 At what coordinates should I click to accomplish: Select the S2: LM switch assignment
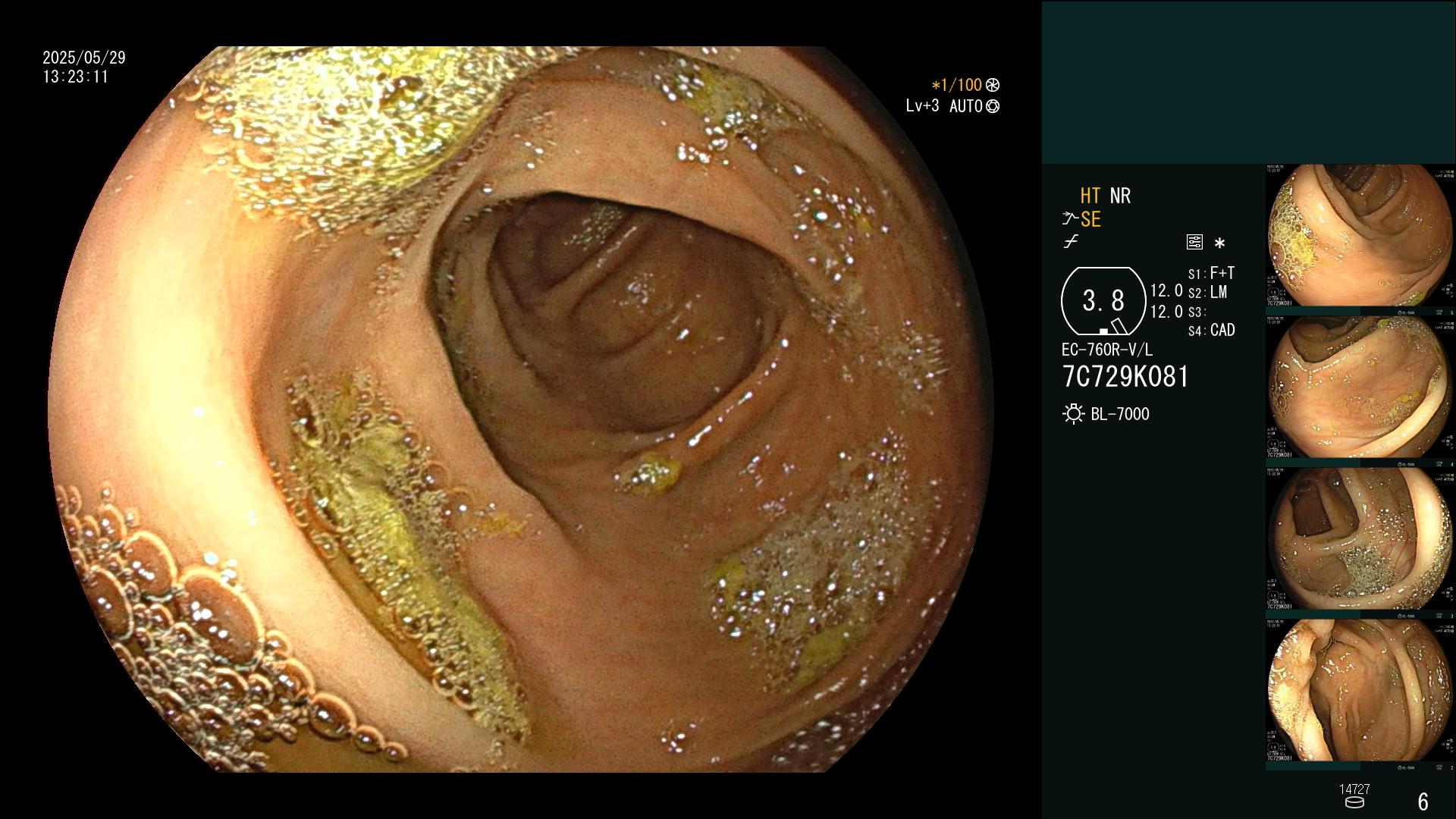(x=1208, y=293)
